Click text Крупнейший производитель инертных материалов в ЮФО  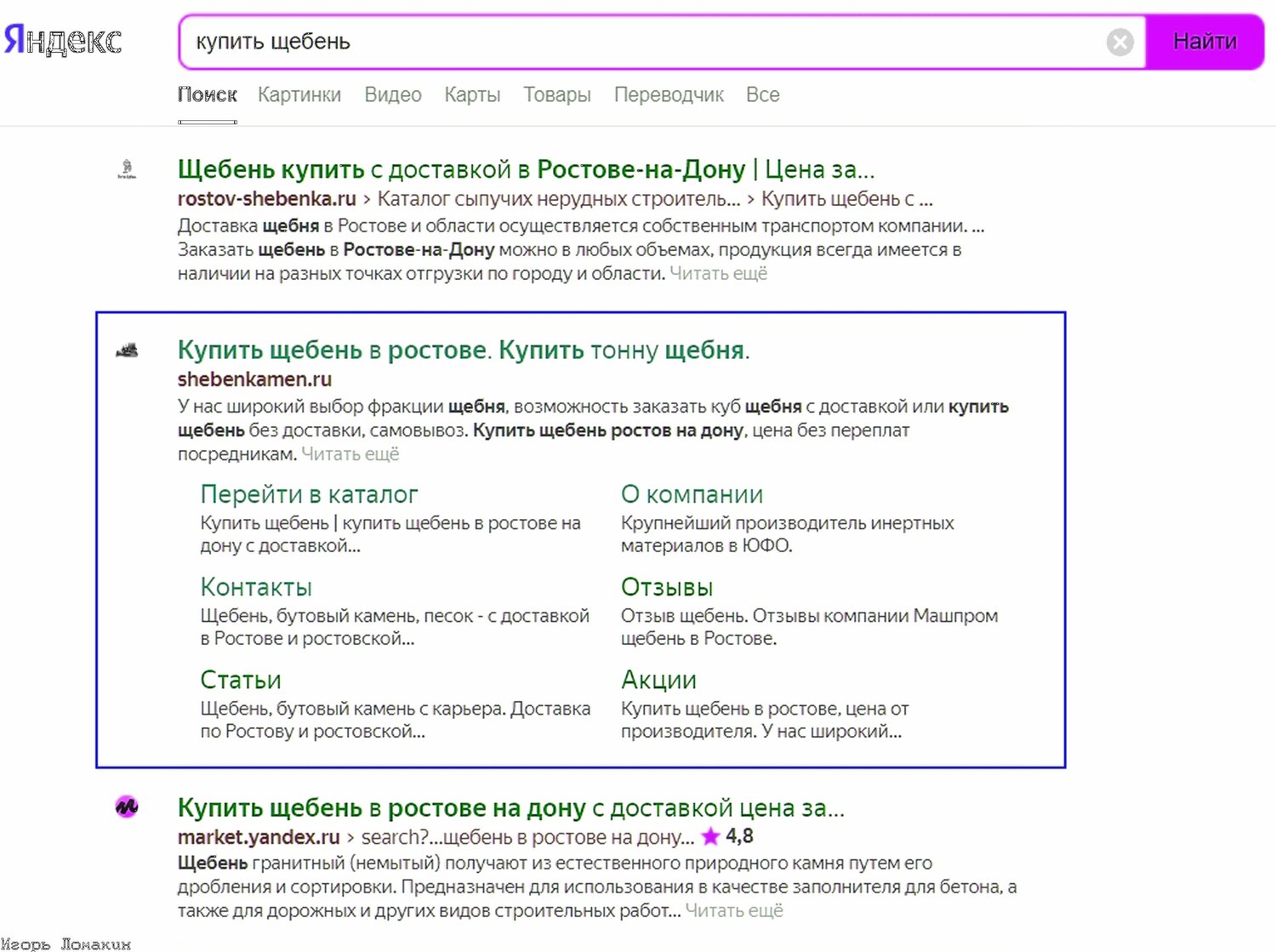click(787, 534)
